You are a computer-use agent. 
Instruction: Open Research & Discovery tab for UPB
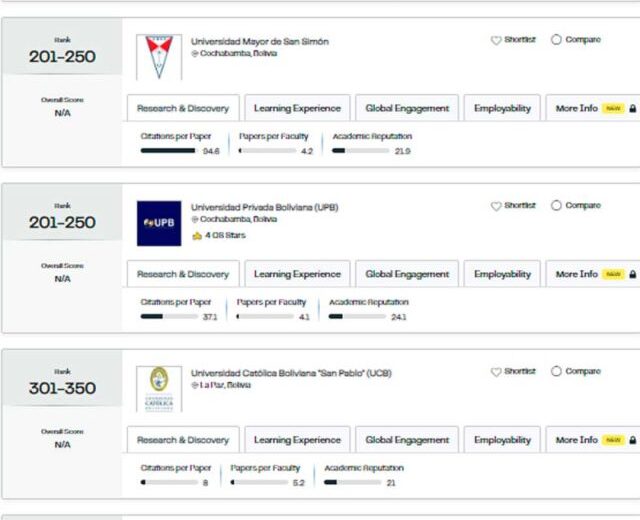(183, 274)
